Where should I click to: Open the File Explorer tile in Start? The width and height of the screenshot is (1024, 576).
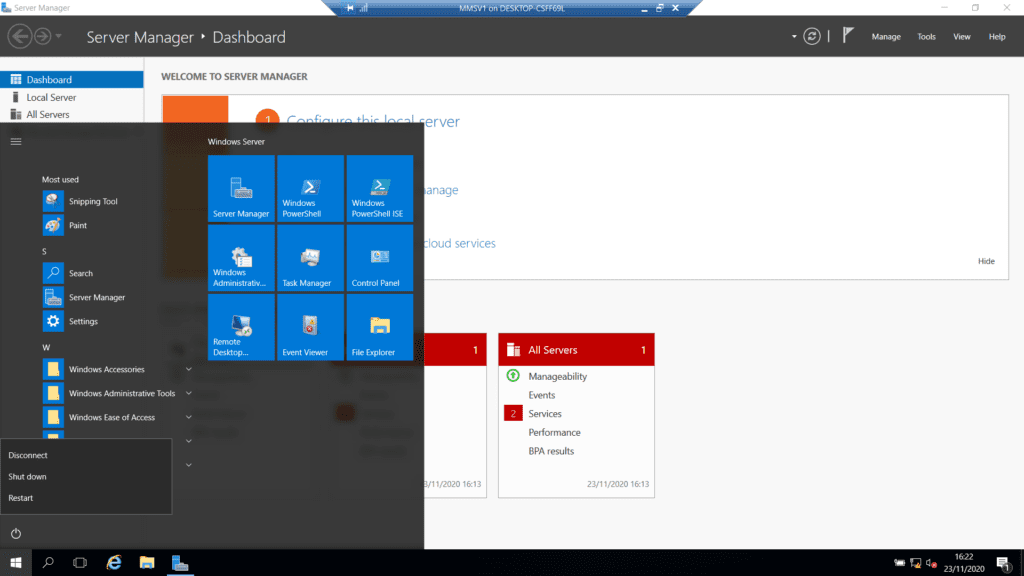tap(379, 327)
